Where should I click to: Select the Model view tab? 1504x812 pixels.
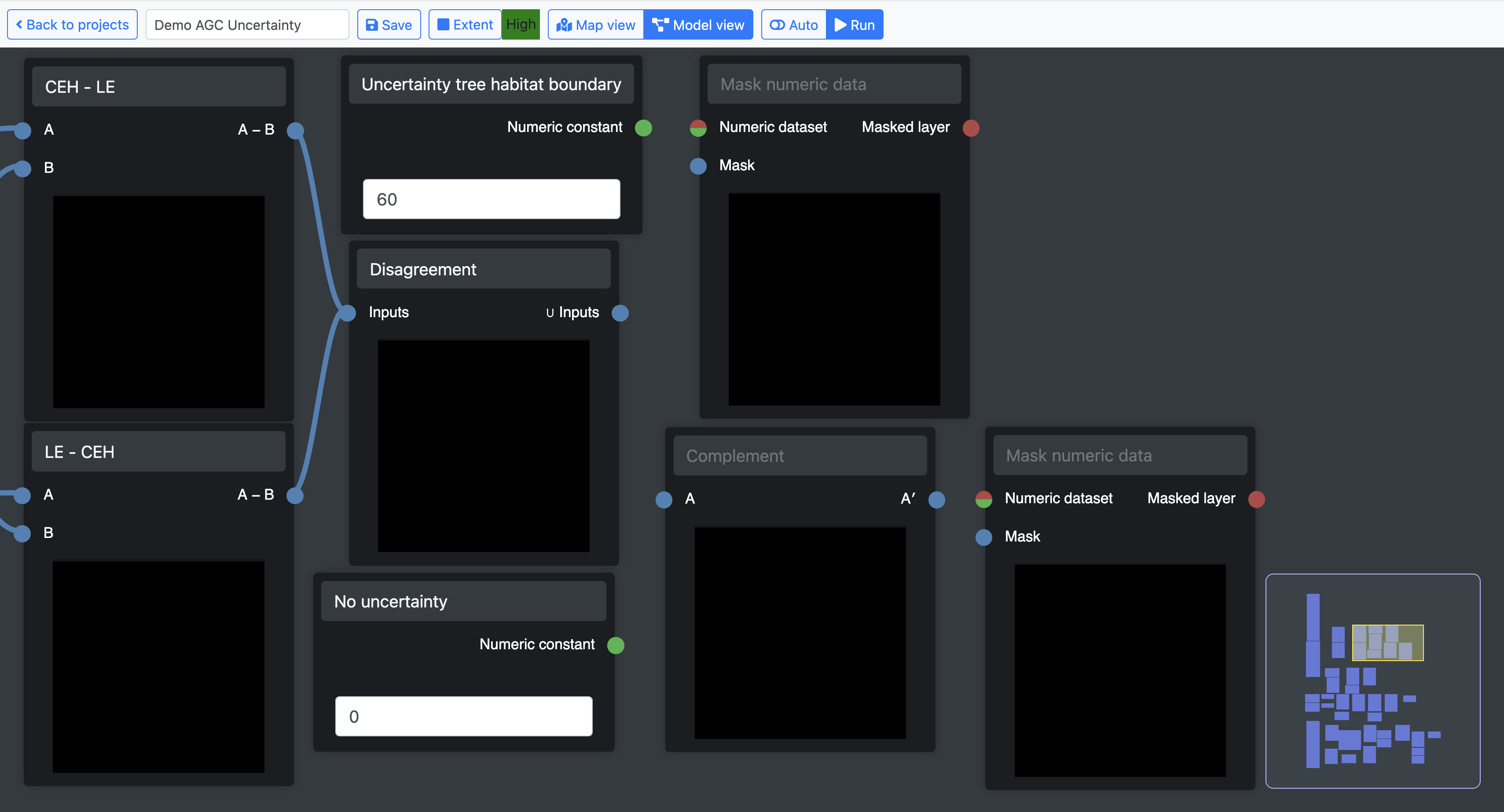(698, 25)
